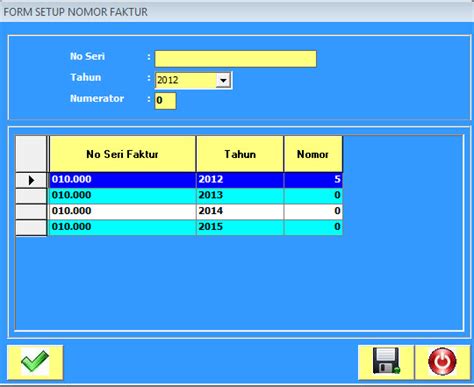Click the Tahun column header
The image size is (474, 387).
click(x=240, y=154)
